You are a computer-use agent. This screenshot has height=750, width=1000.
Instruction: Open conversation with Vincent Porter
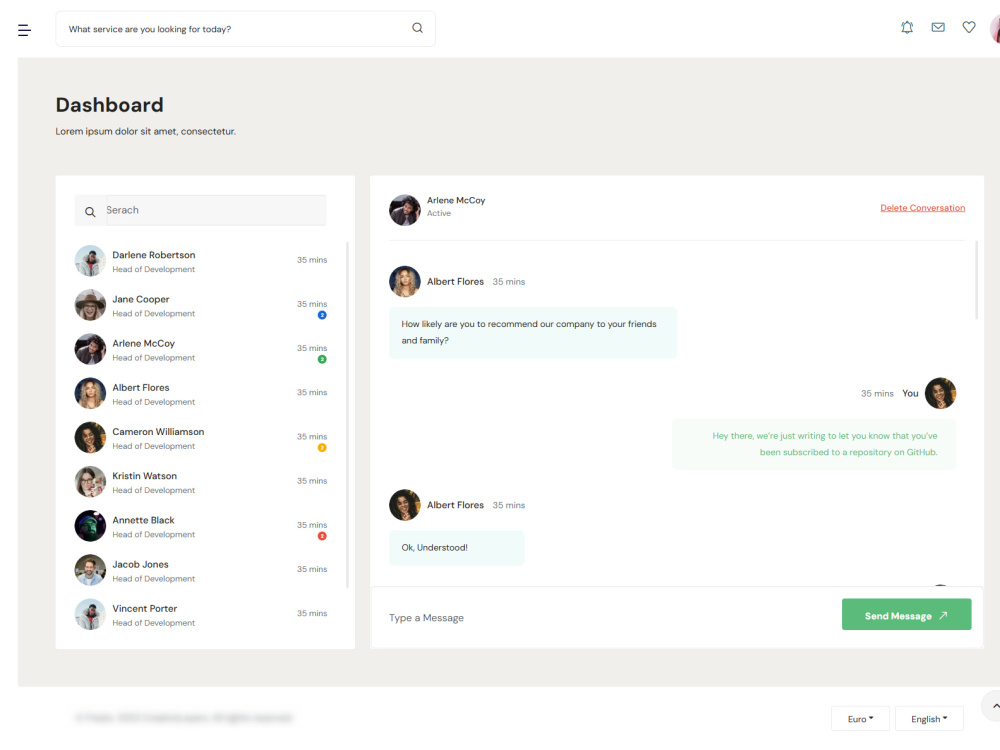[201, 614]
